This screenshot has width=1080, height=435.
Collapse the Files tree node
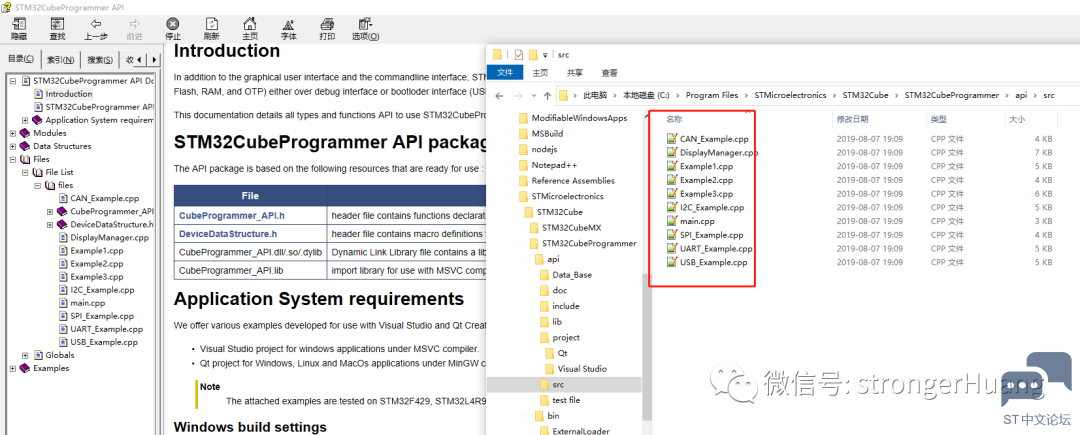point(13,159)
